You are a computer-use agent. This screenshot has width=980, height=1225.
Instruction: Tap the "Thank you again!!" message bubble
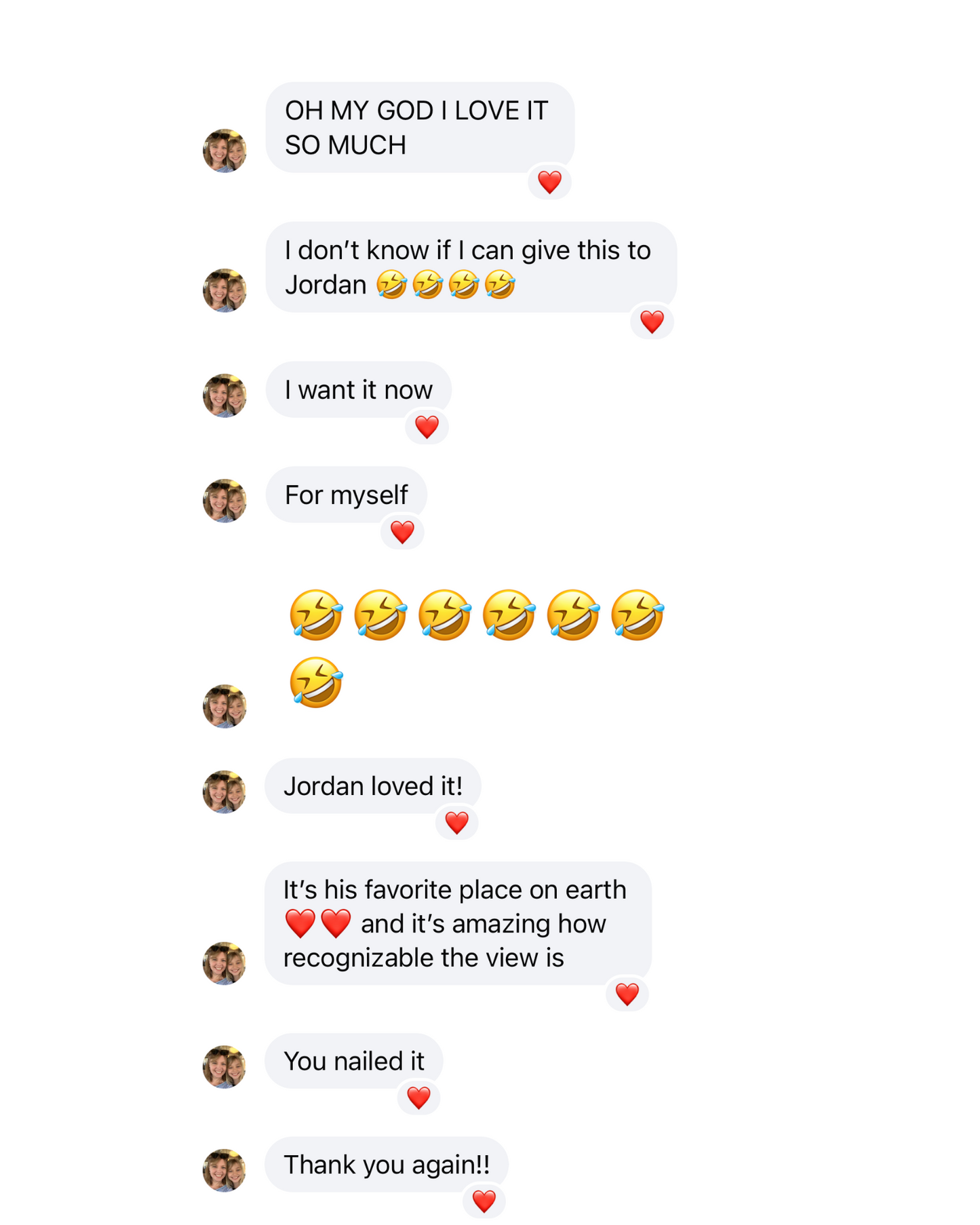click(386, 1164)
